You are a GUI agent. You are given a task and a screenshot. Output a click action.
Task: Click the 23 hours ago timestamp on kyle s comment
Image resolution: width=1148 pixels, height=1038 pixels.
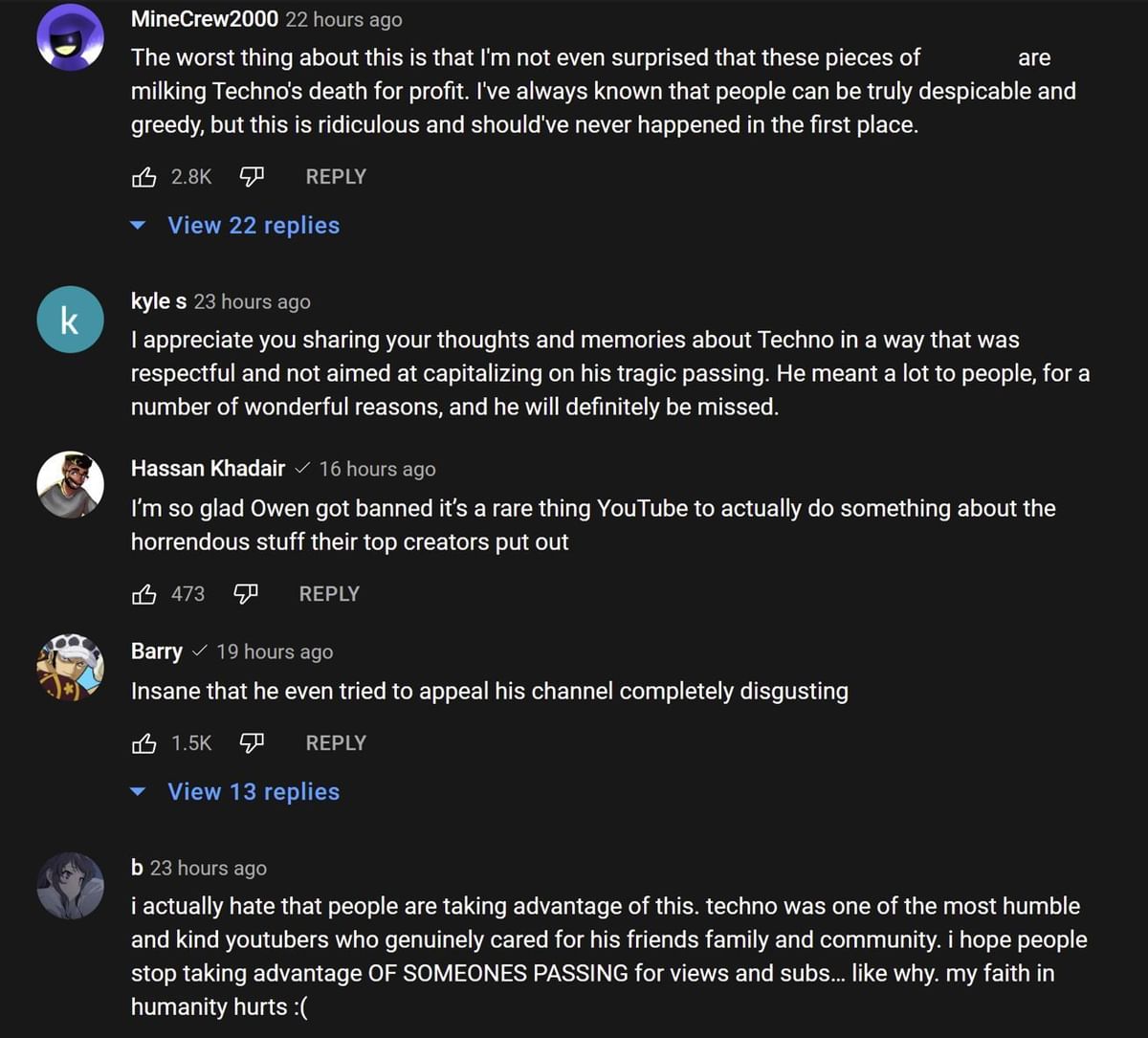253,301
